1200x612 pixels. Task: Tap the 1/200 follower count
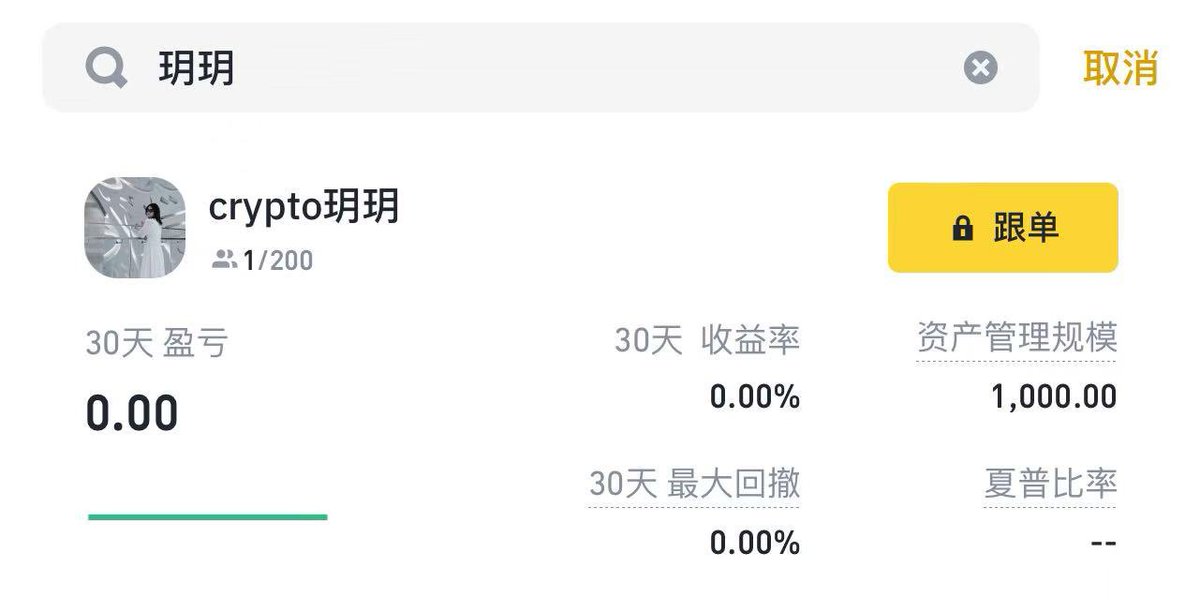(x=278, y=261)
